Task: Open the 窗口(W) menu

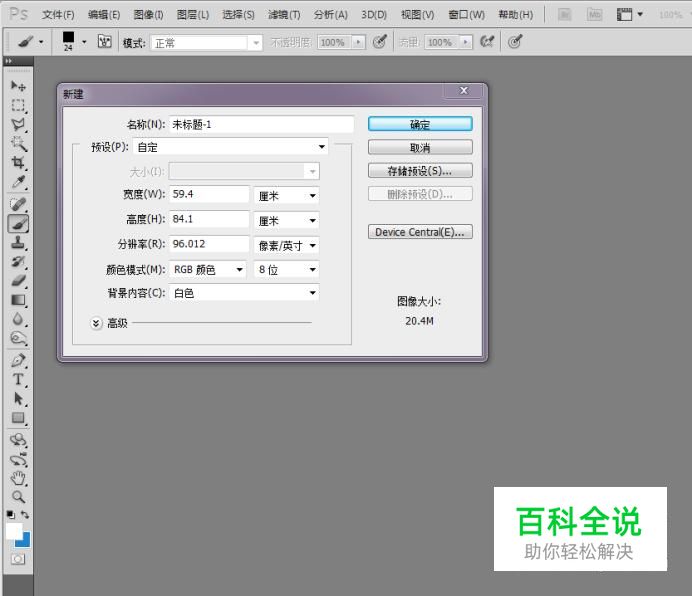Action: coord(466,15)
